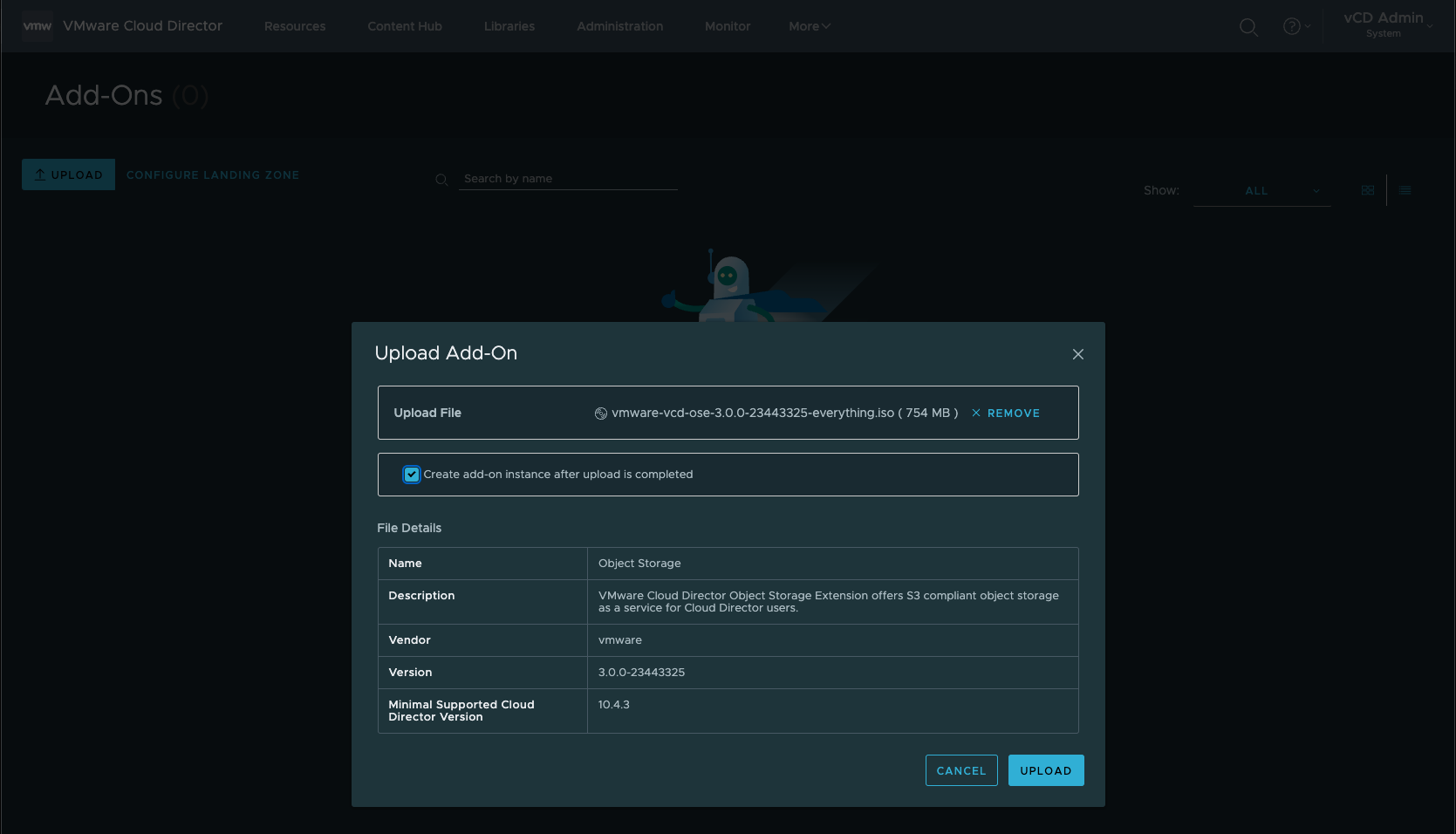Expand the More menu
Image resolution: width=1456 pixels, height=834 pixels.
[809, 26]
